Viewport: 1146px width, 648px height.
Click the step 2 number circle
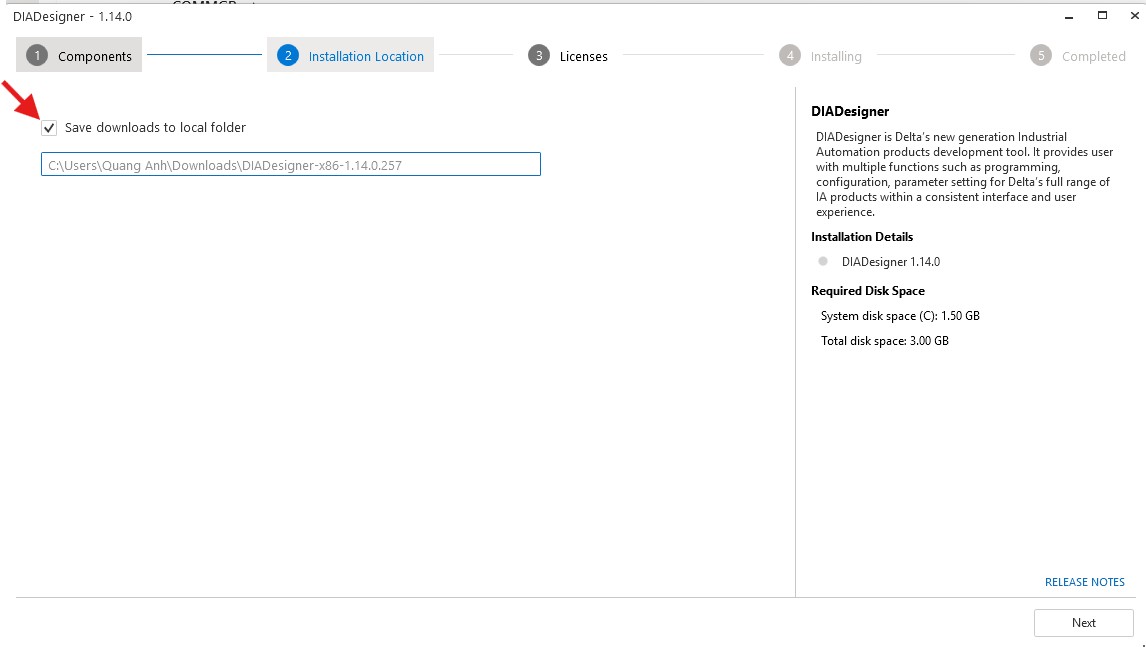(x=288, y=56)
